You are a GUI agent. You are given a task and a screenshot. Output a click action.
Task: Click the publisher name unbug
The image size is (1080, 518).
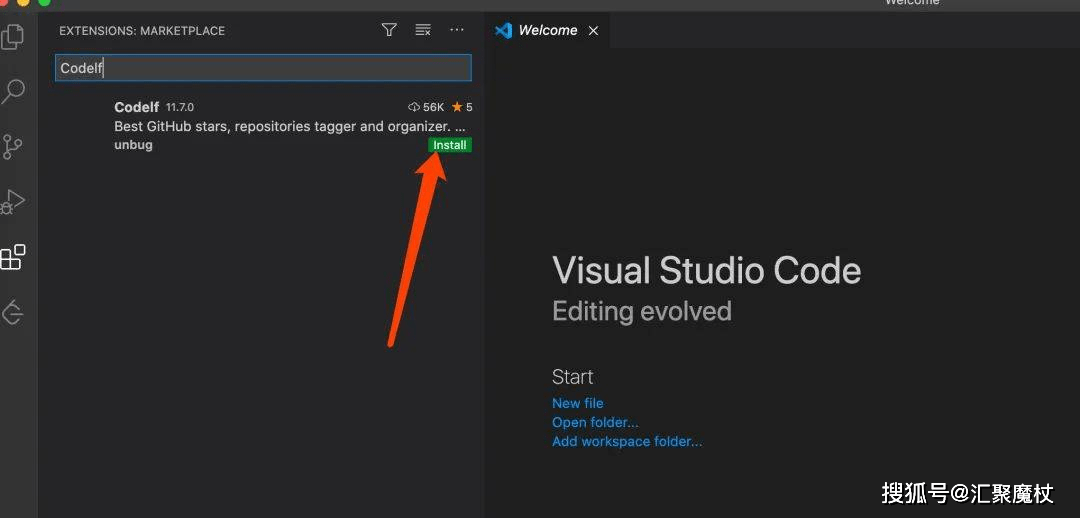pyautogui.click(x=134, y=145)
